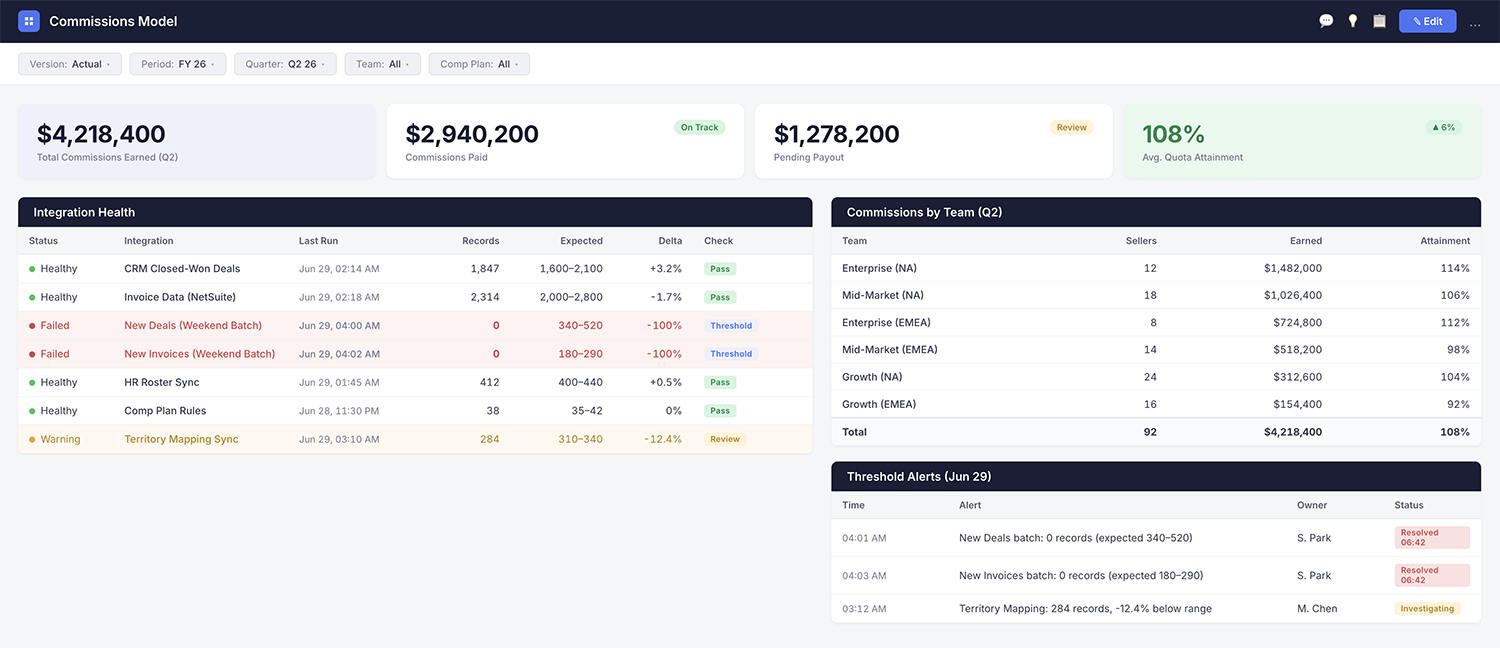Open the Period: FY 26 dropdown
The height and width of the screenshot is (648, 1500).
[x=178, y=64]
